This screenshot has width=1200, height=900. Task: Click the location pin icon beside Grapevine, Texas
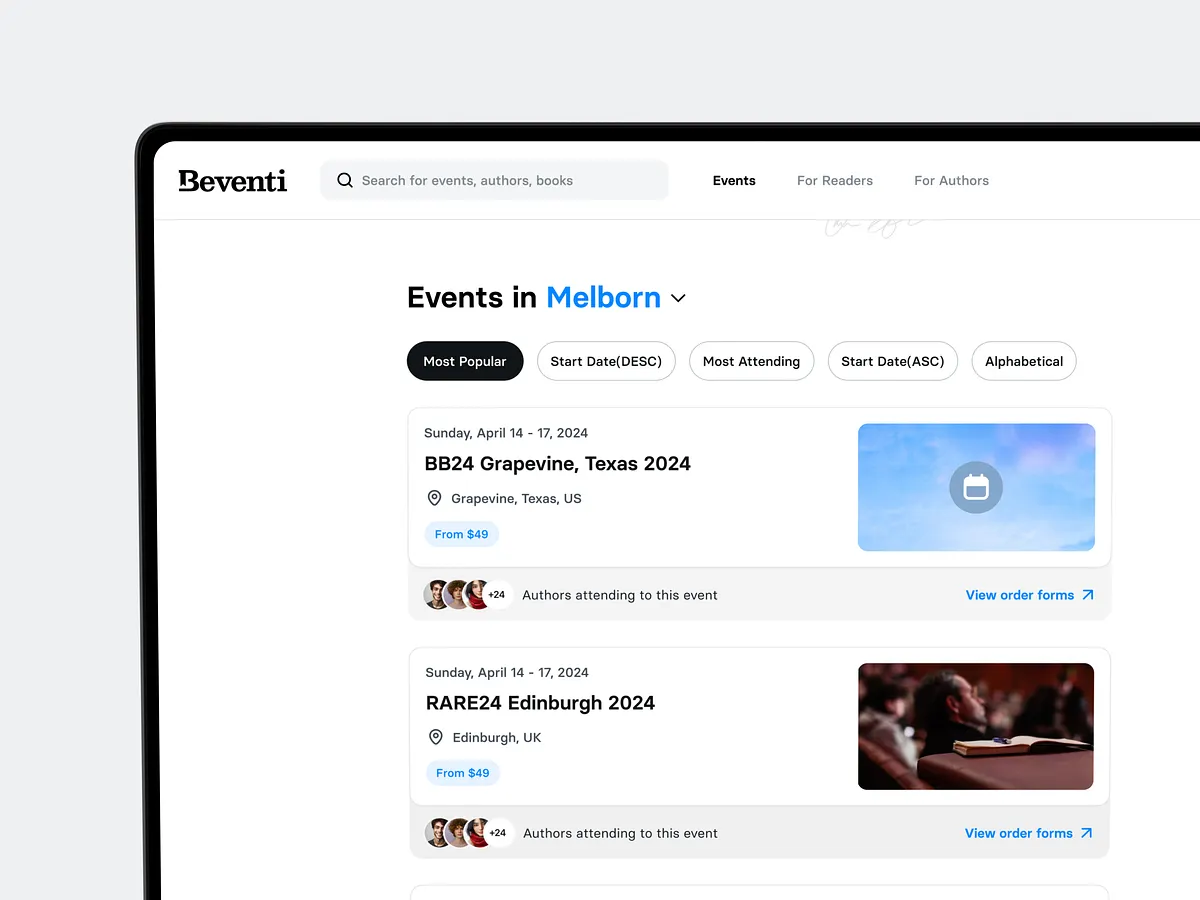click(434, 497)
